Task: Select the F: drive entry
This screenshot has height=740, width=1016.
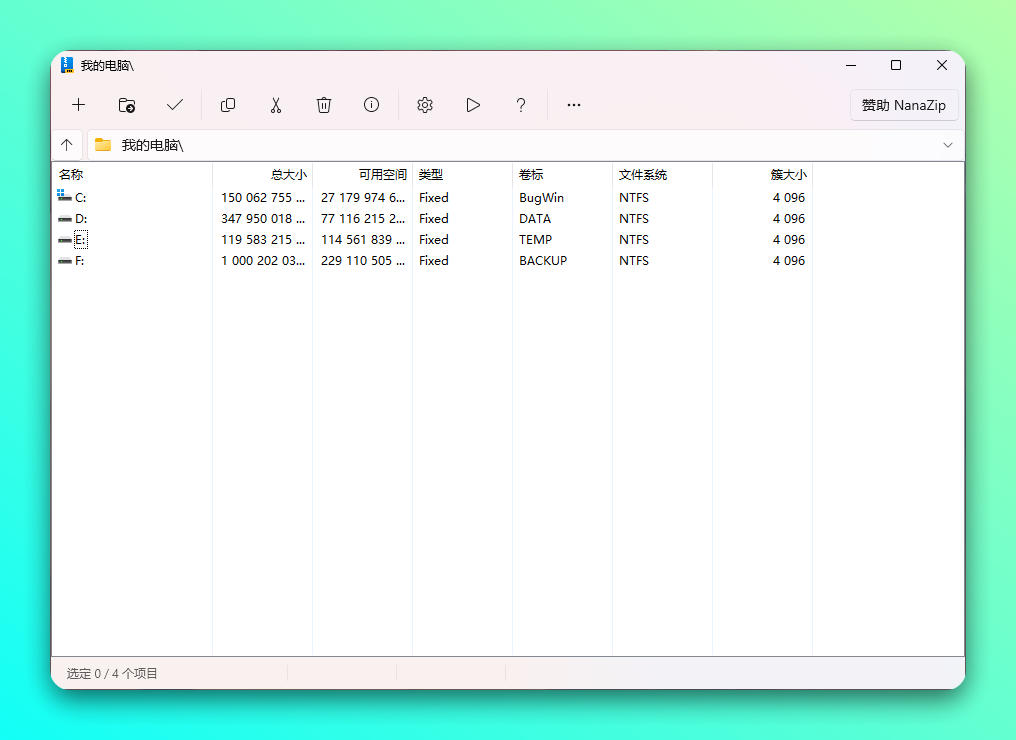Action: 79,261
